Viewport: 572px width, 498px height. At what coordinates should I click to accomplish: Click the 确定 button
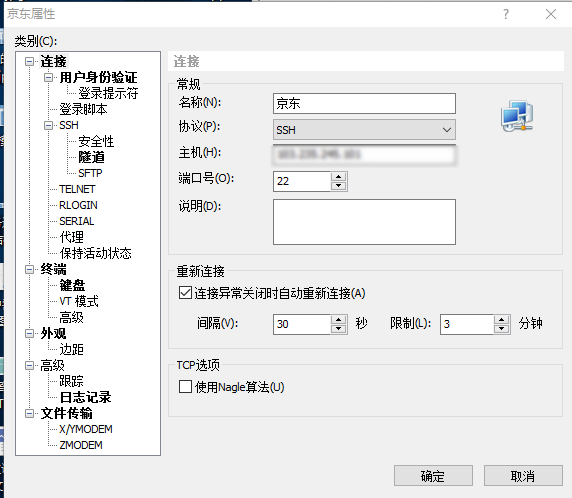(x=433, y=475)
